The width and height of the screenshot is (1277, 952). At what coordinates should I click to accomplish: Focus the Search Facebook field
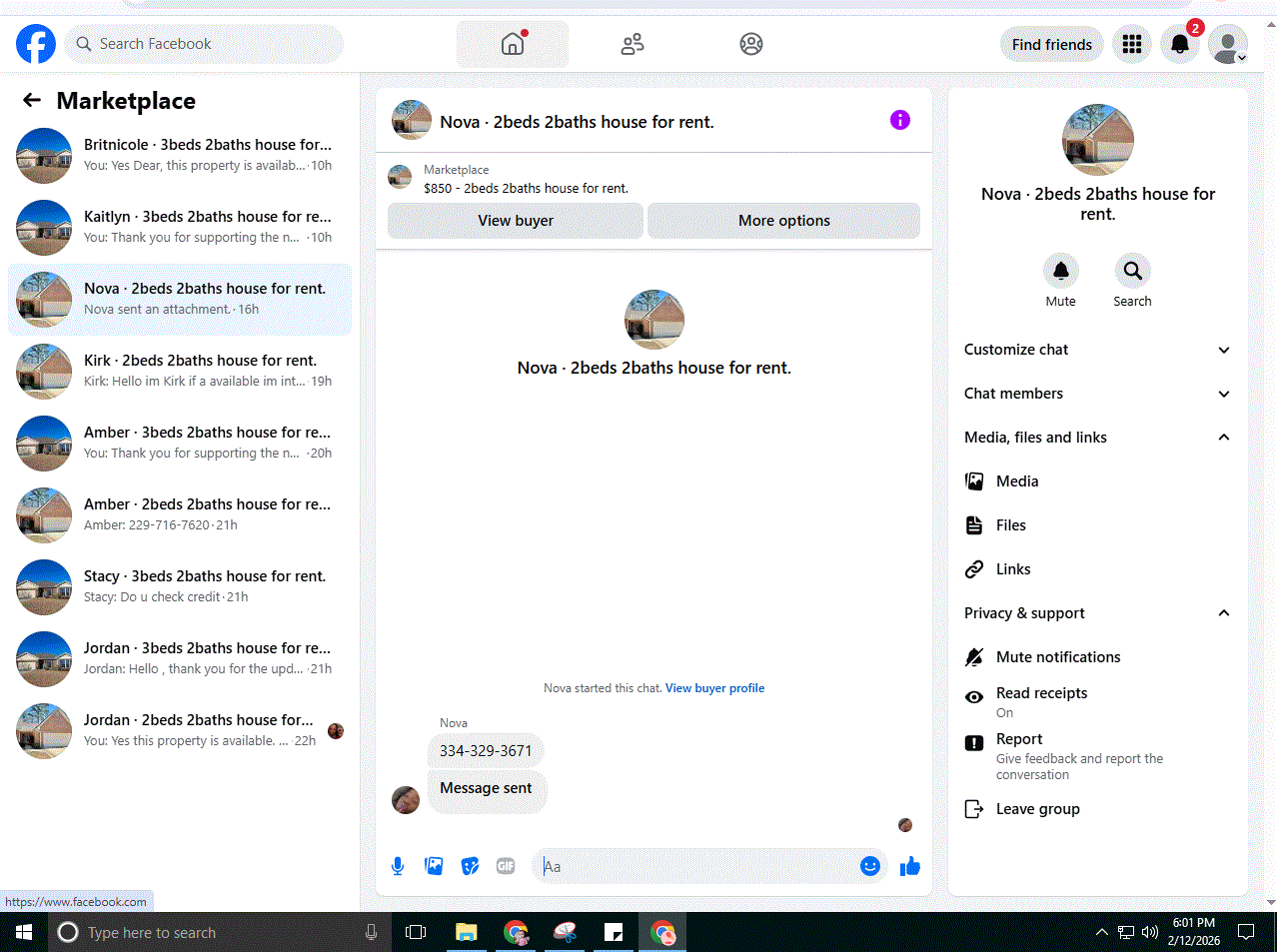205,44
